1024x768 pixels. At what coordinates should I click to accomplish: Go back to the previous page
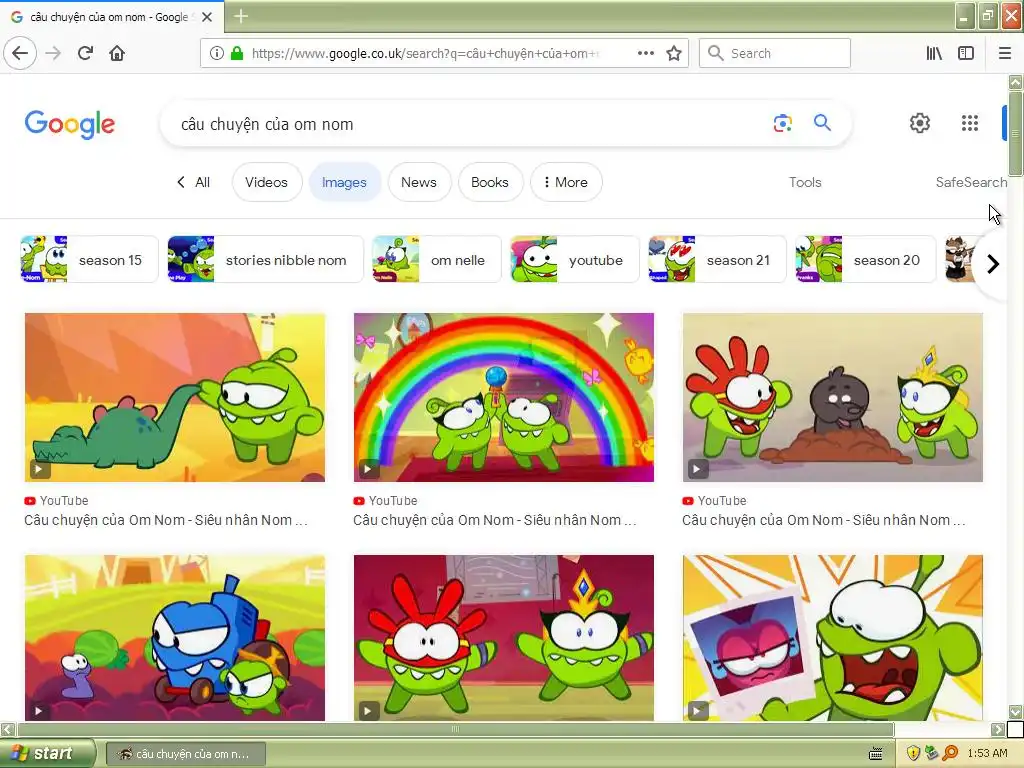pyautogui.click(x=20, y=53)
